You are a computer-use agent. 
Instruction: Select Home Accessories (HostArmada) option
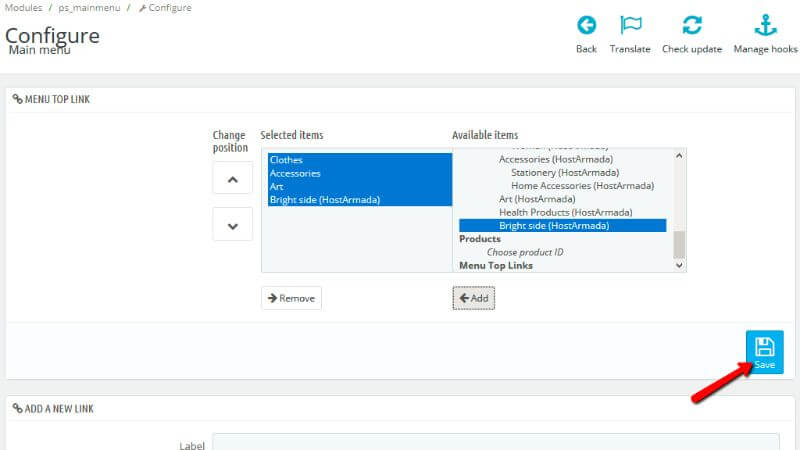pyautogui.click(x=582, y=186)
